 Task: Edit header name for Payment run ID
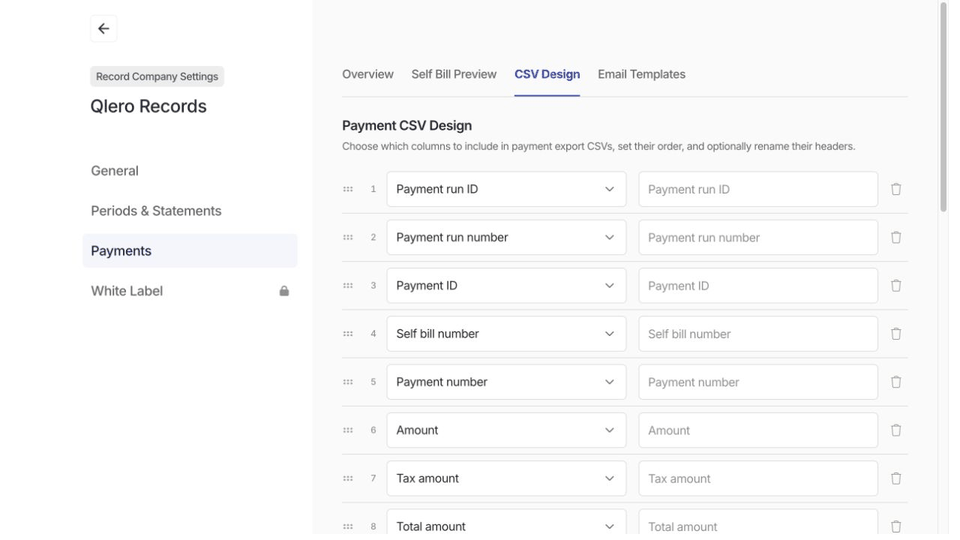click(x=758, y=189)
